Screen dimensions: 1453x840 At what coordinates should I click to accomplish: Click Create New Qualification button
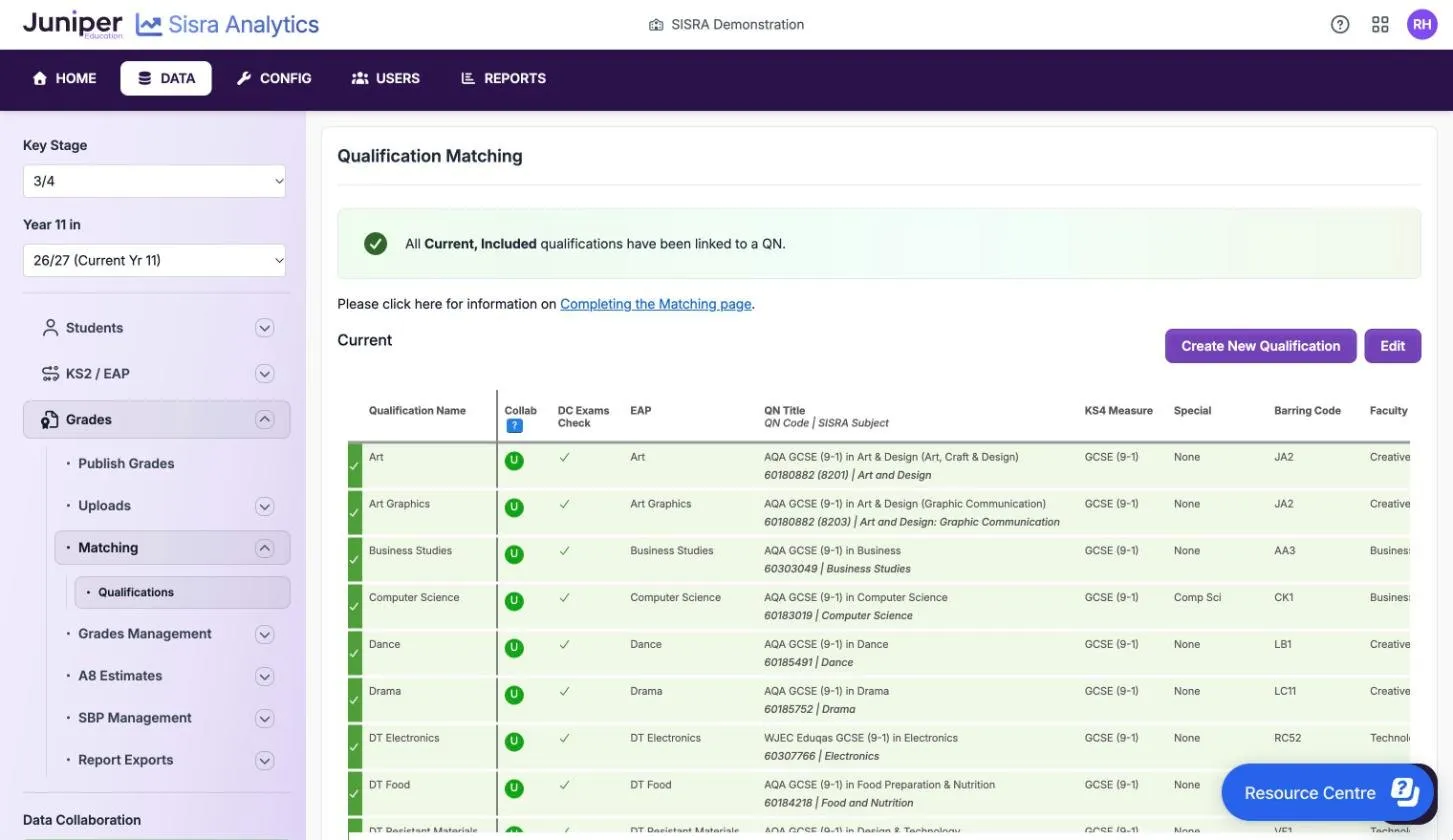(x=1260, y=346)
